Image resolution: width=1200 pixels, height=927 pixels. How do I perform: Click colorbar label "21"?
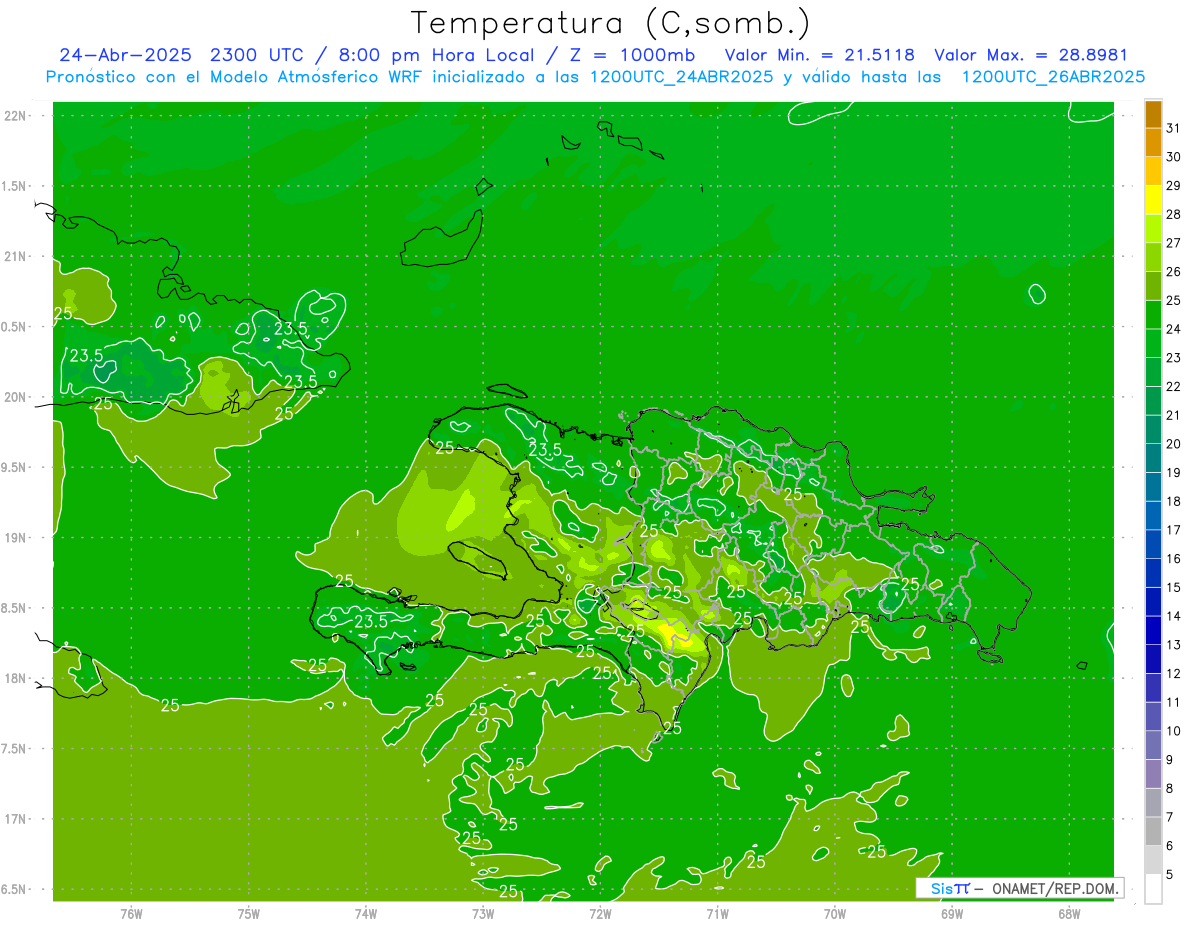[x=1173, y=415]
